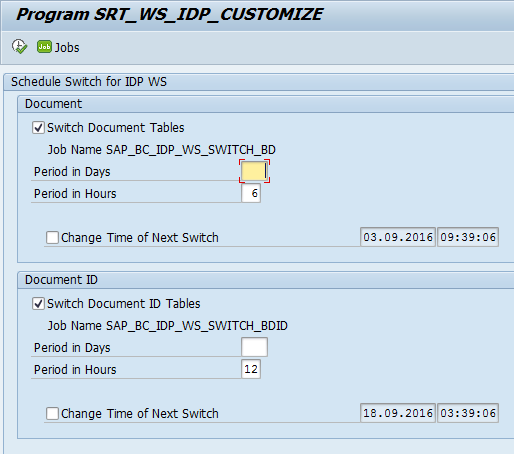Viewport: 514px width, 454px height.
Task: Select the date field 18.09.2016
Action: pos(398,413)
